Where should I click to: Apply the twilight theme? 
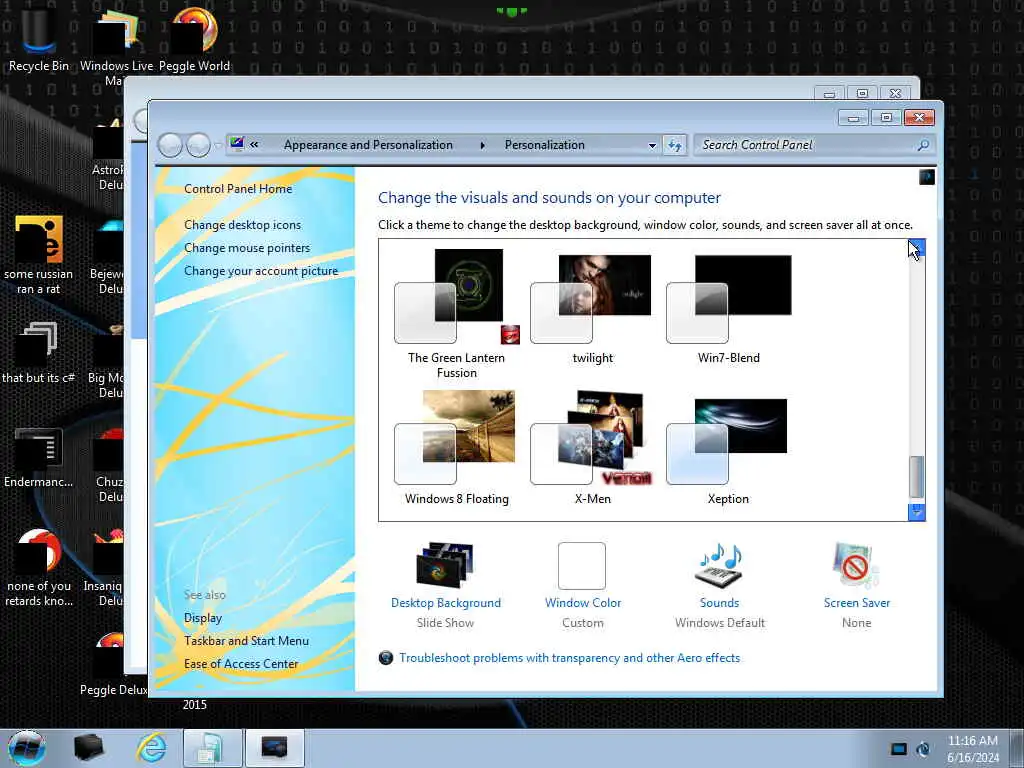point(592,309)
